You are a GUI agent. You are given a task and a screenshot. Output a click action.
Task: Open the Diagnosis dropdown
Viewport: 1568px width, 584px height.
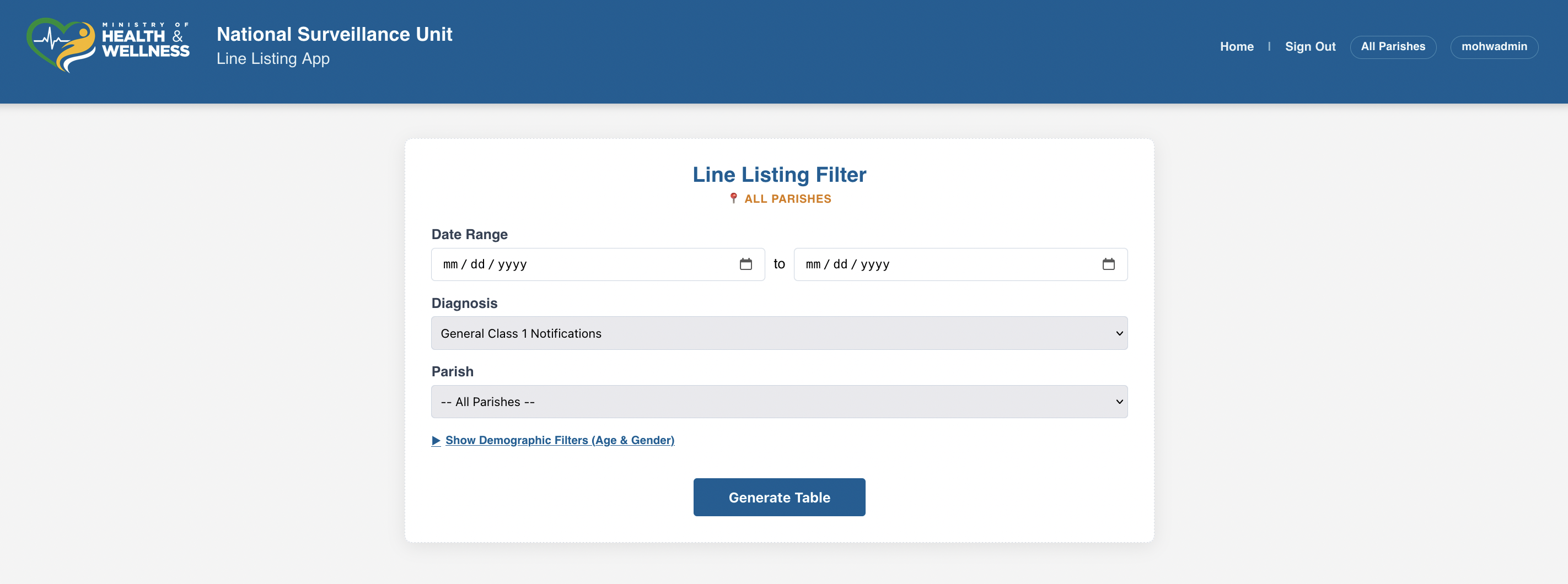(x=779, y=333)
